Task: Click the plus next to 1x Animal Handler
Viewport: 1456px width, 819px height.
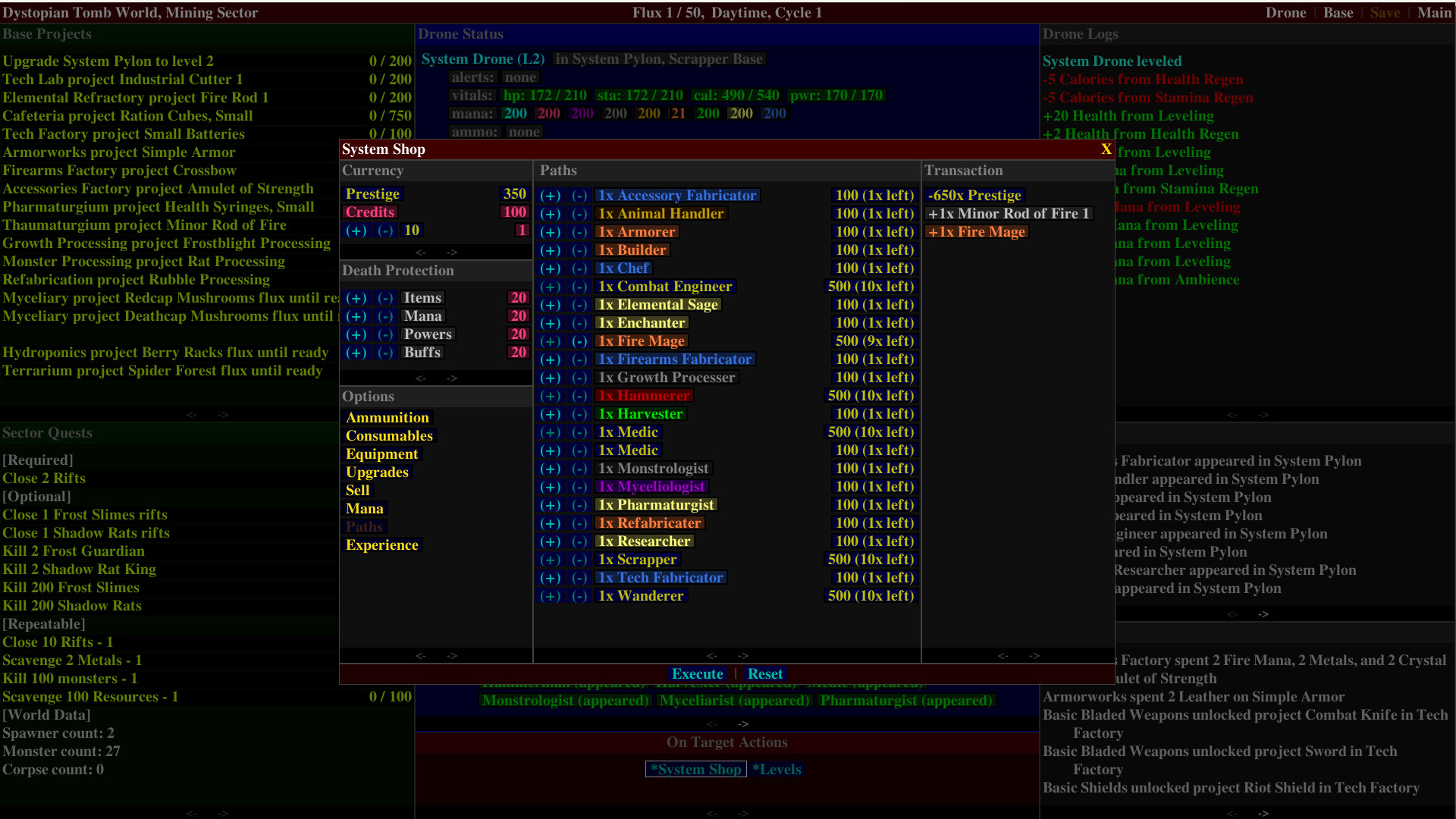Action: (551, 214)
